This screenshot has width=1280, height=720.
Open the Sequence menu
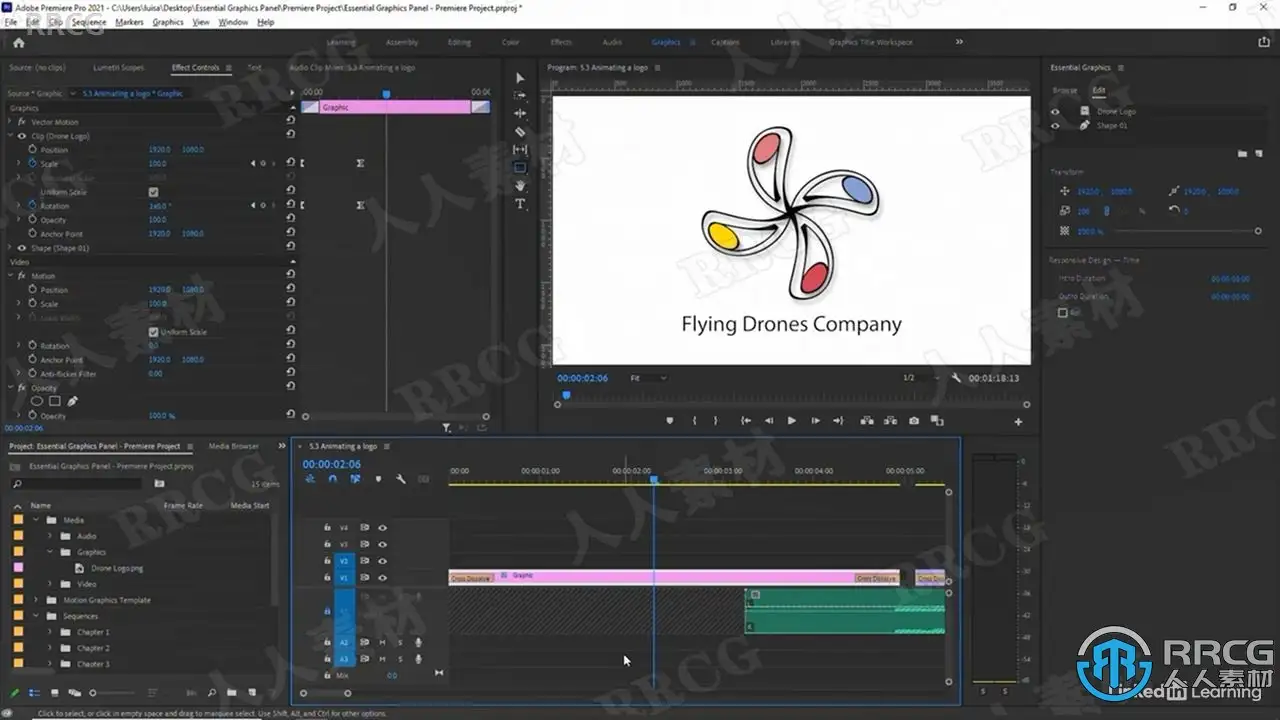(x=89, y=22)
